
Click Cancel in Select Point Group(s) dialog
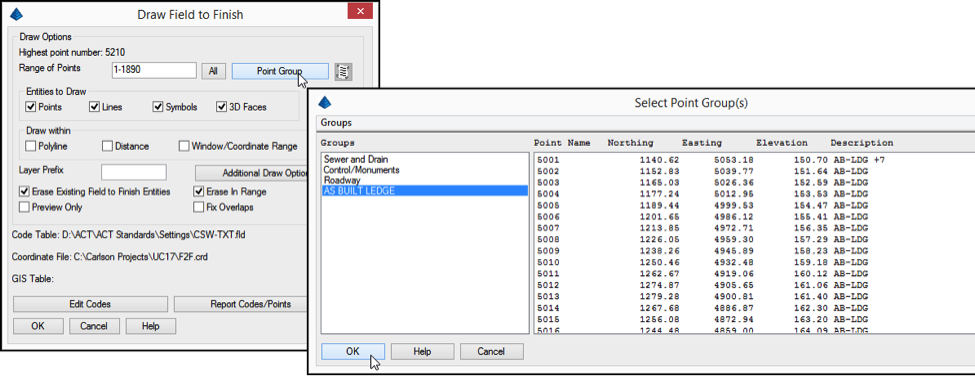pos(491,352)
